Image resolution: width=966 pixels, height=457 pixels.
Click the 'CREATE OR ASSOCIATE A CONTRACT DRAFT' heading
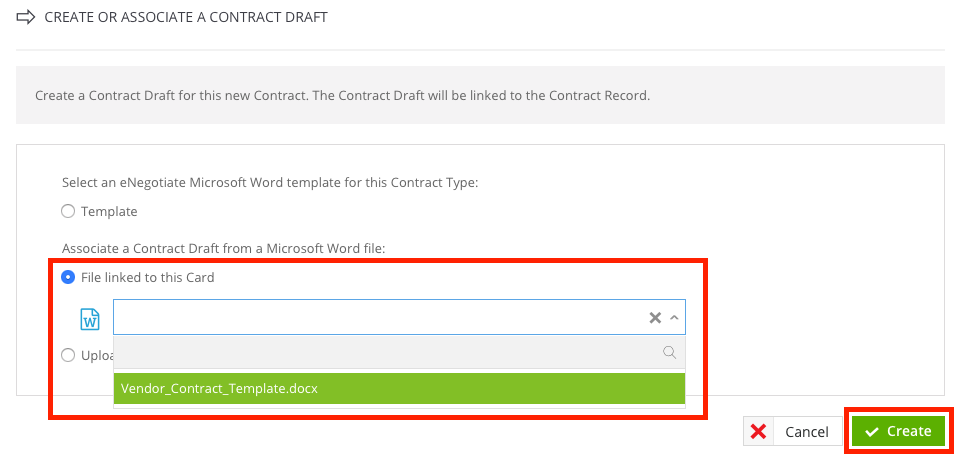click(186, 17)
